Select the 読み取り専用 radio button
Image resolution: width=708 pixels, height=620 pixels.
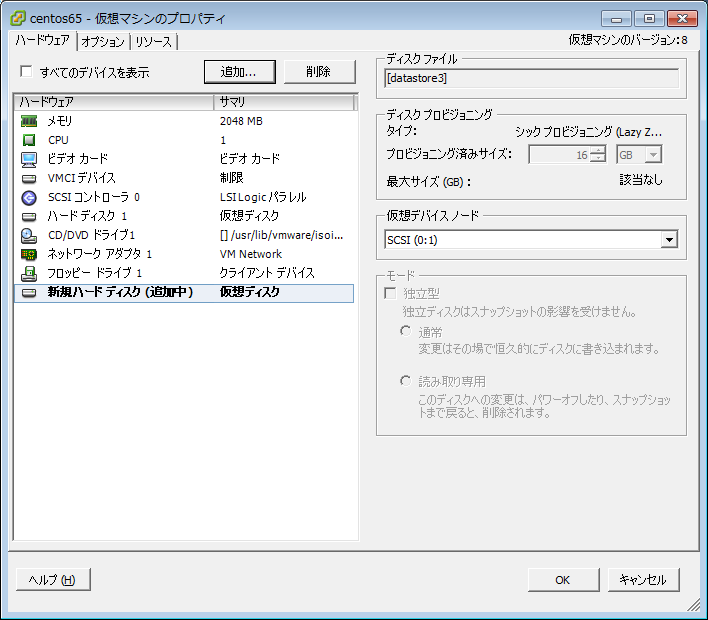pyautogui.click(x=405, y=381)
